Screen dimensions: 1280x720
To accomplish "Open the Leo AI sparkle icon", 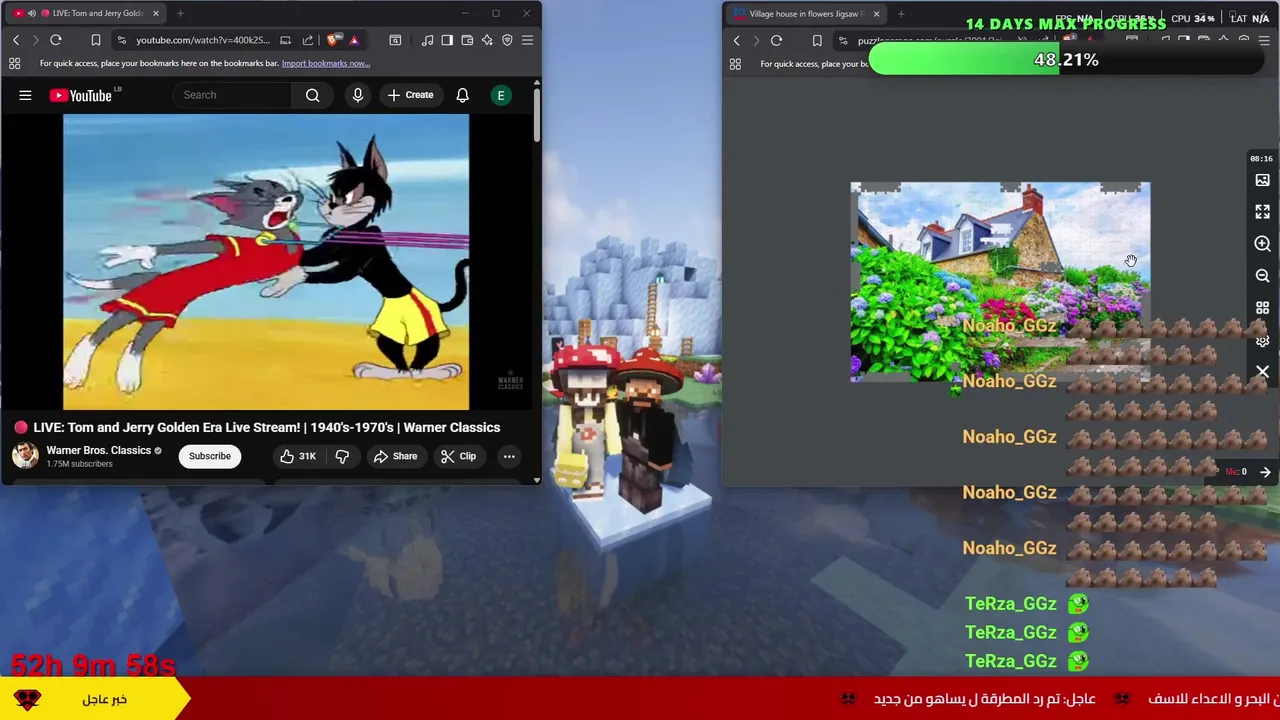I will [x=487, y=40].
